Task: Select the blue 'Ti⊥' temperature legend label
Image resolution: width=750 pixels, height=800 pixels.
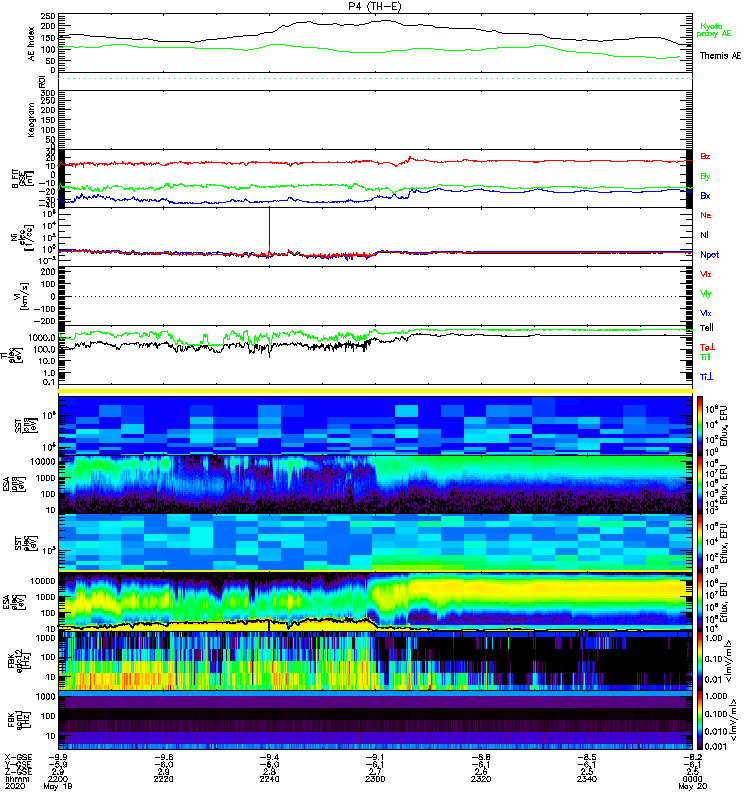Action: (x=706, y=377)
